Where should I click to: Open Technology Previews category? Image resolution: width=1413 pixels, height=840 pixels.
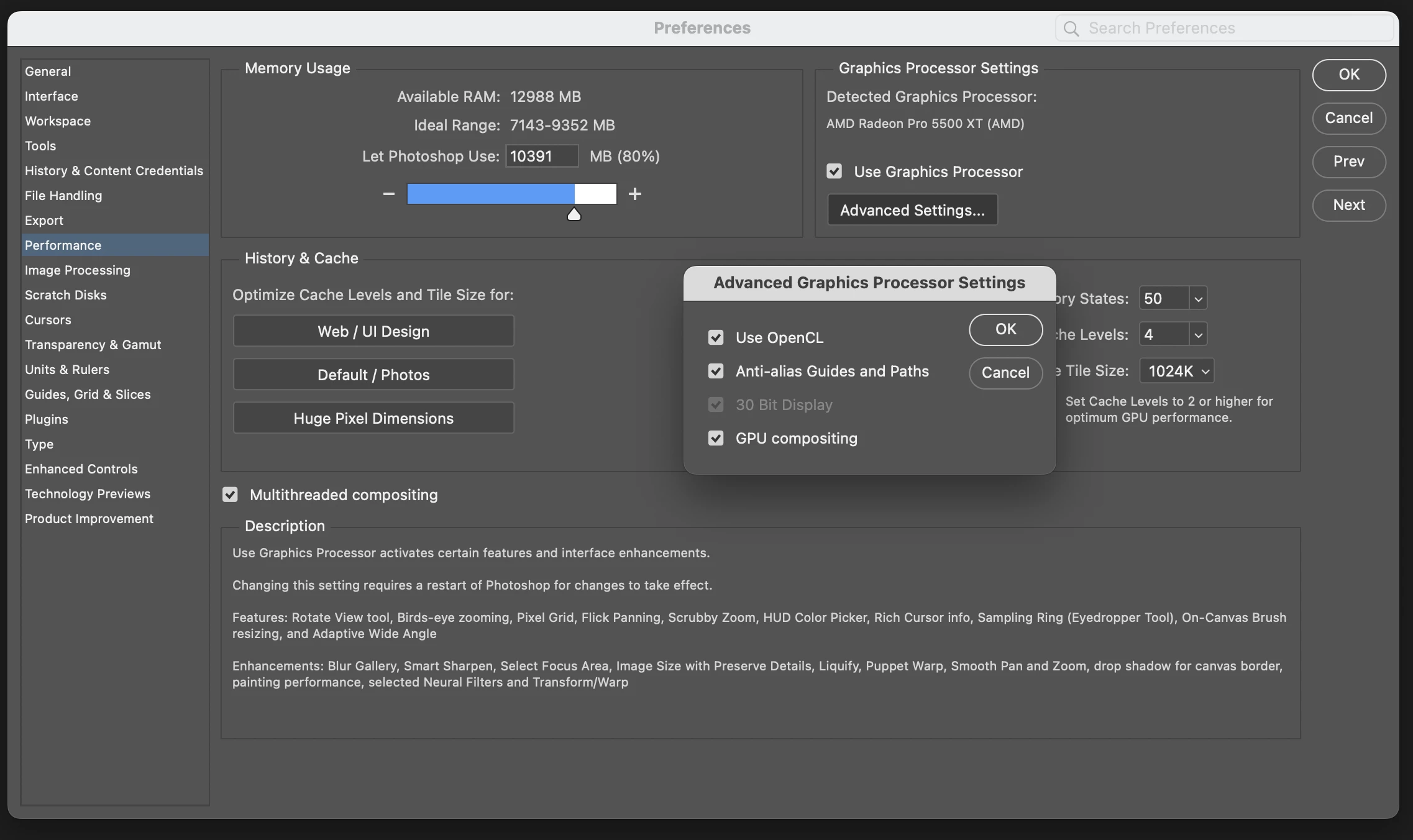pyautogui.click(x=88, y=494)
